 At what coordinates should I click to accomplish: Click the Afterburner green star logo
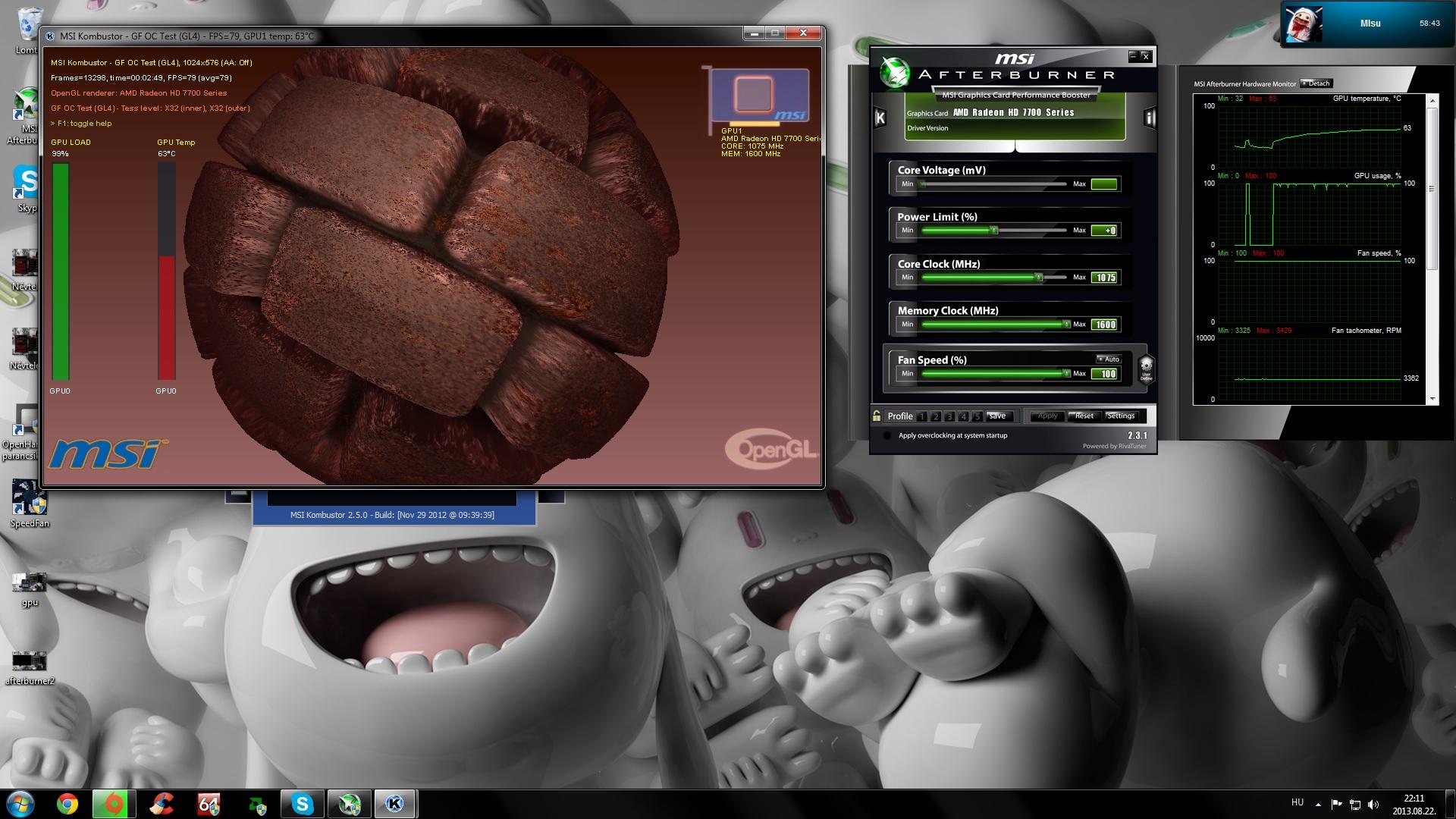(894, 73)
